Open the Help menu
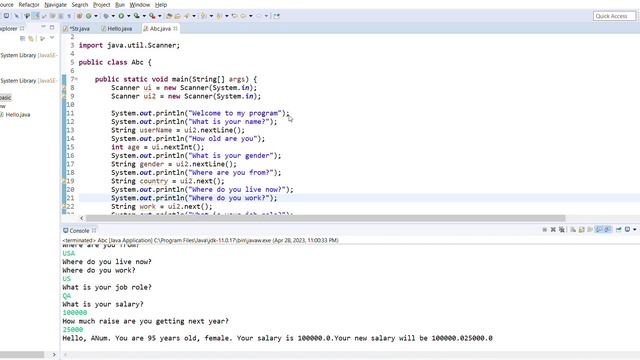The height and width of the screenshot is (360, 640). [x=161, y=4]
